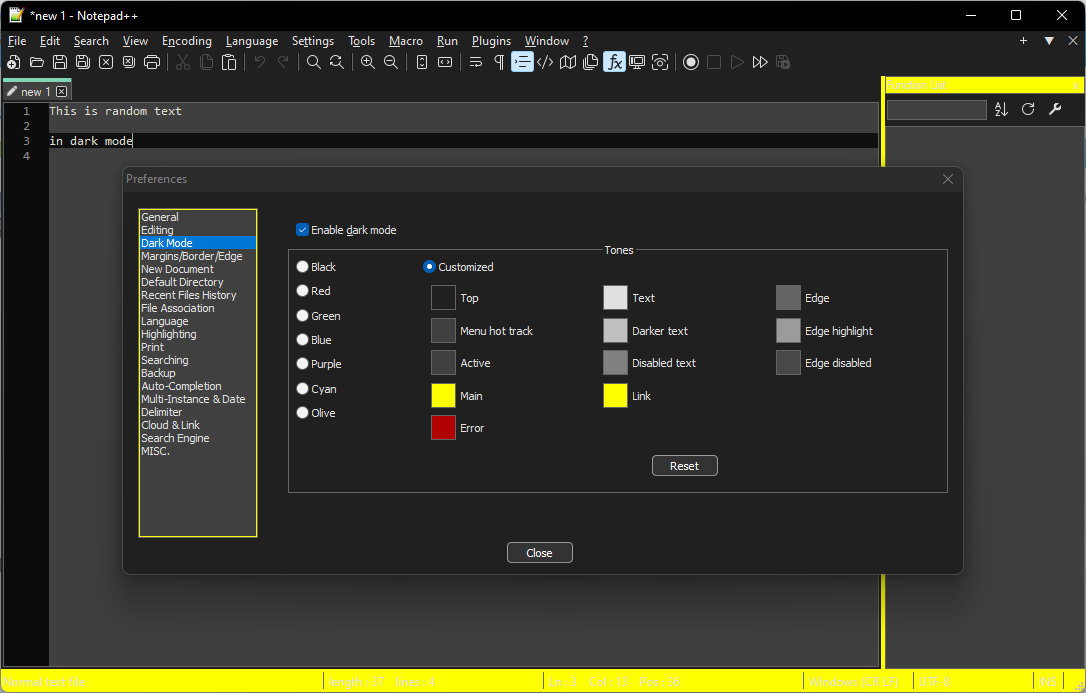Select Highlighting in Preferences list
The width and height of the screenshot is (1086, 693).
[x=197, y=334]
